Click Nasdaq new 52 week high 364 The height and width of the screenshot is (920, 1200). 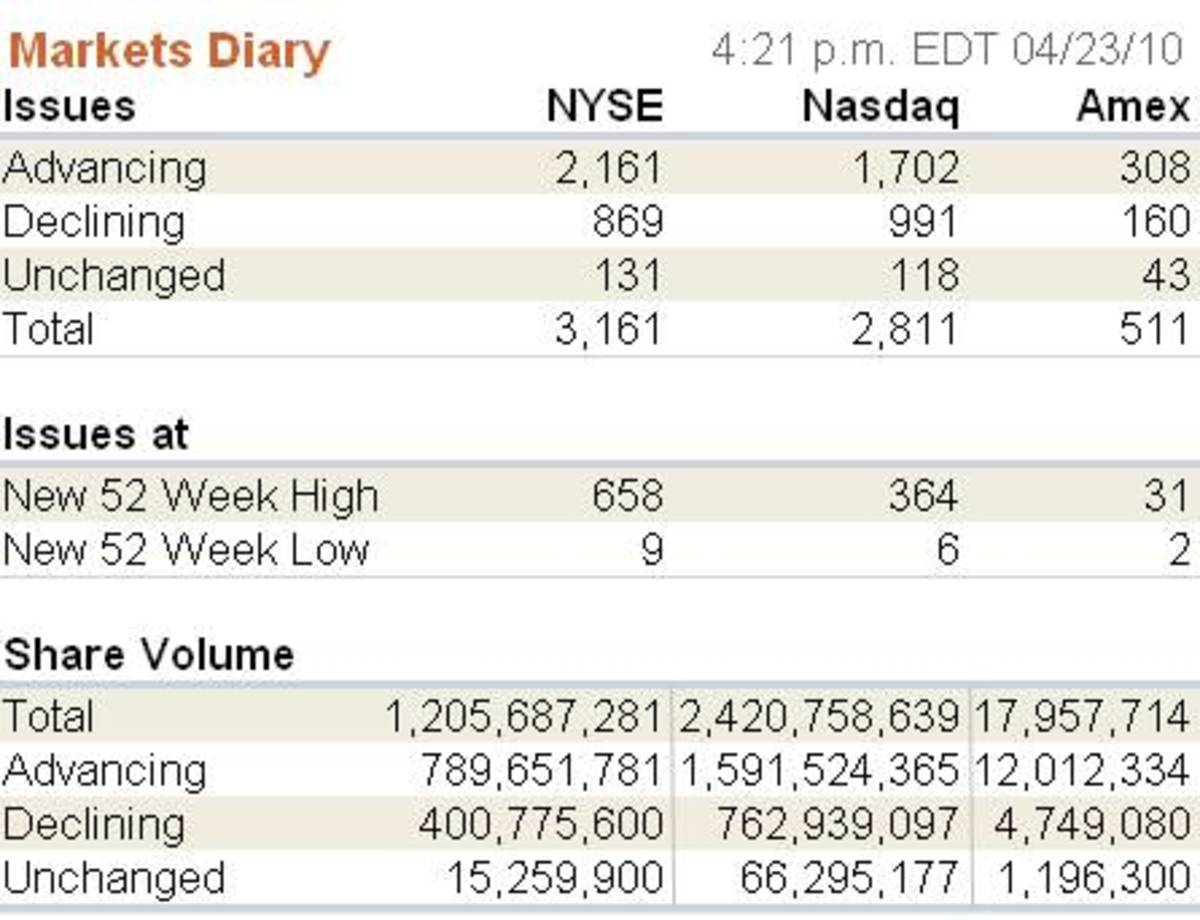click(x=923, y=496)
